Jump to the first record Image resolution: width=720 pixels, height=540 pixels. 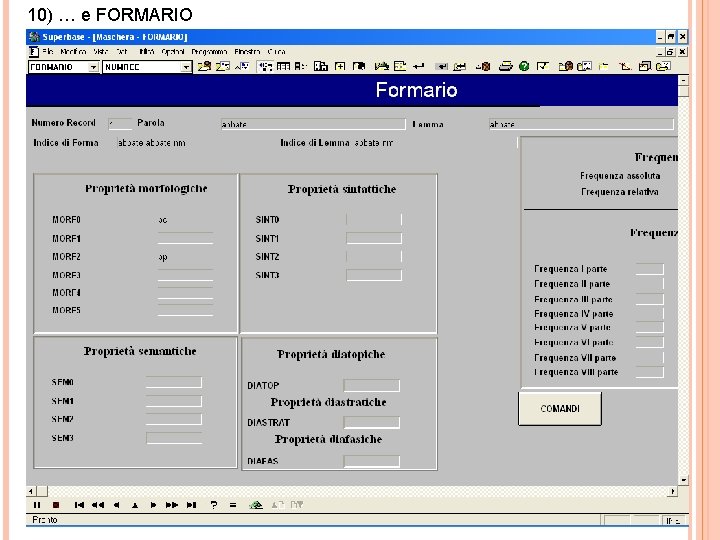pyautogui.click(x=79, y=505)
